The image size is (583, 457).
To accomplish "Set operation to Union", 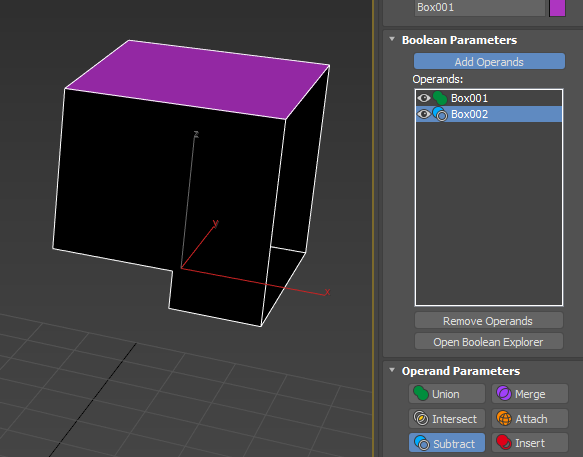I will (x=447, y=394).
